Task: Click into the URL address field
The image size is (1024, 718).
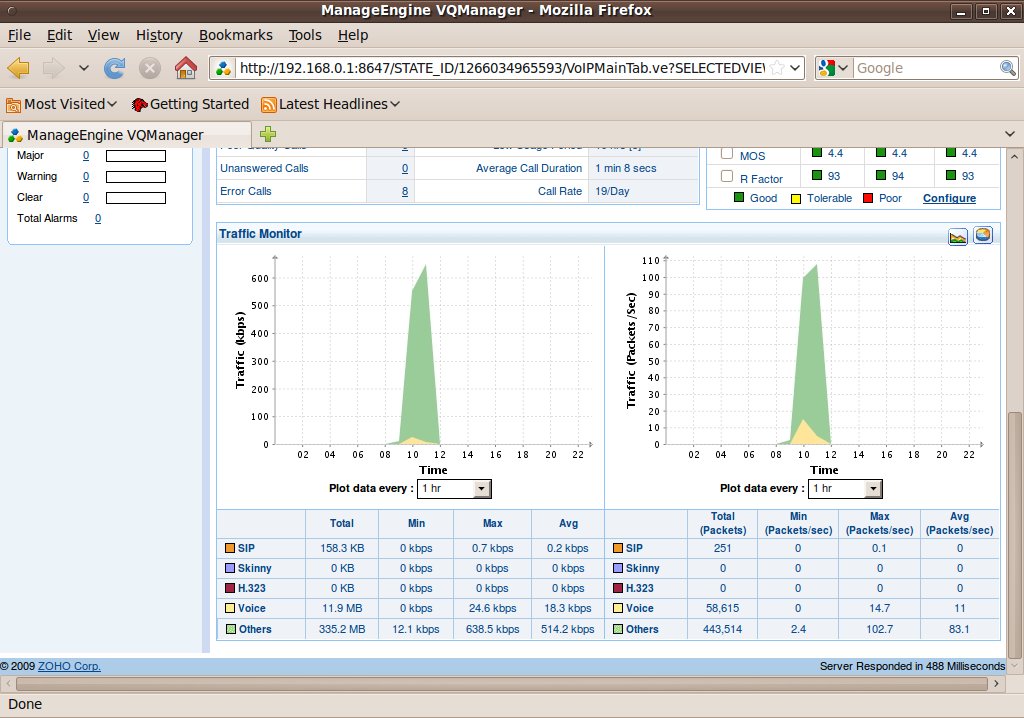Action: (x=502, y=68)
